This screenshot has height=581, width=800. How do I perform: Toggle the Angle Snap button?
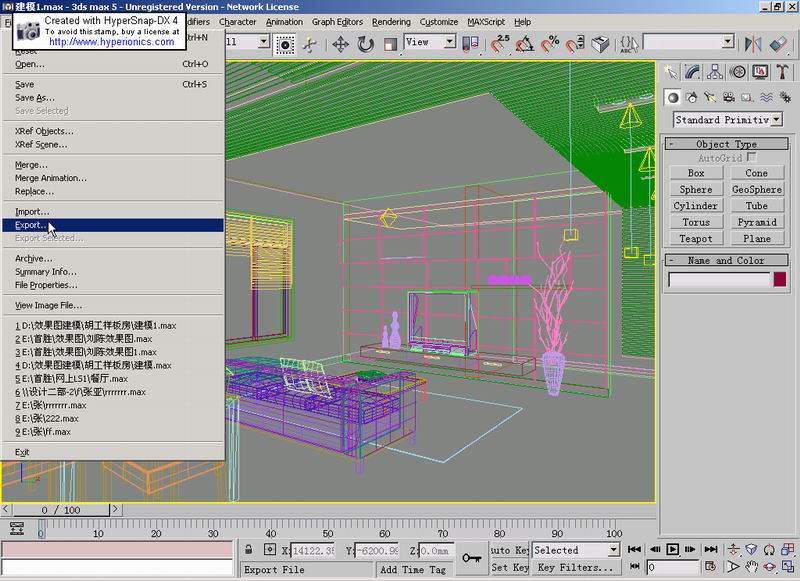525,44
